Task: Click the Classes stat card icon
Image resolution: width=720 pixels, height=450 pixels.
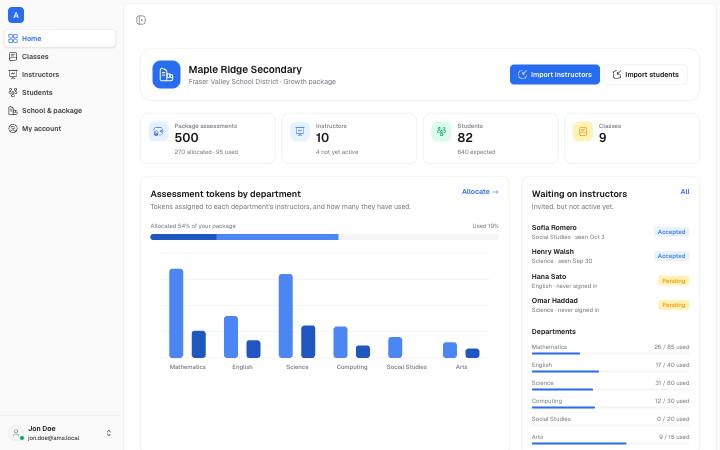Action: (x=583, y=132)
